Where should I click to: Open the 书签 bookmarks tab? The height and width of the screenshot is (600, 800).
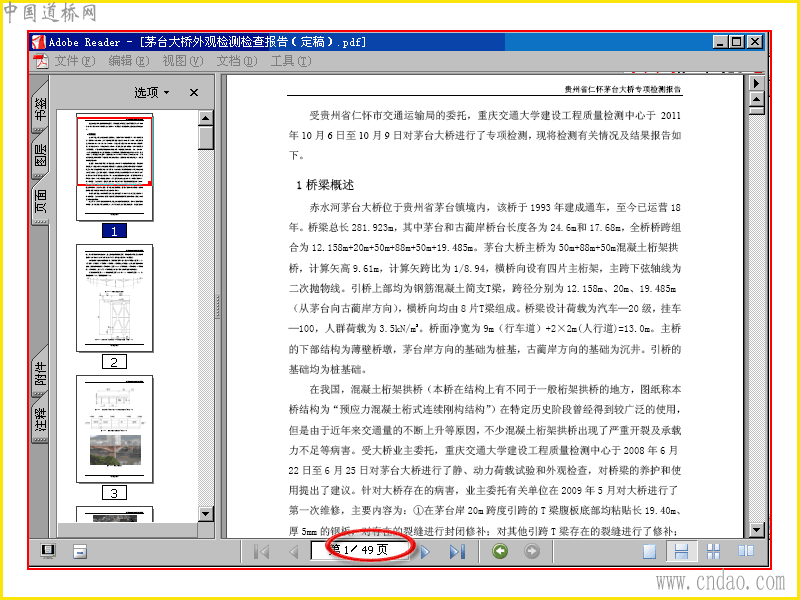click(x=40, y=107)
